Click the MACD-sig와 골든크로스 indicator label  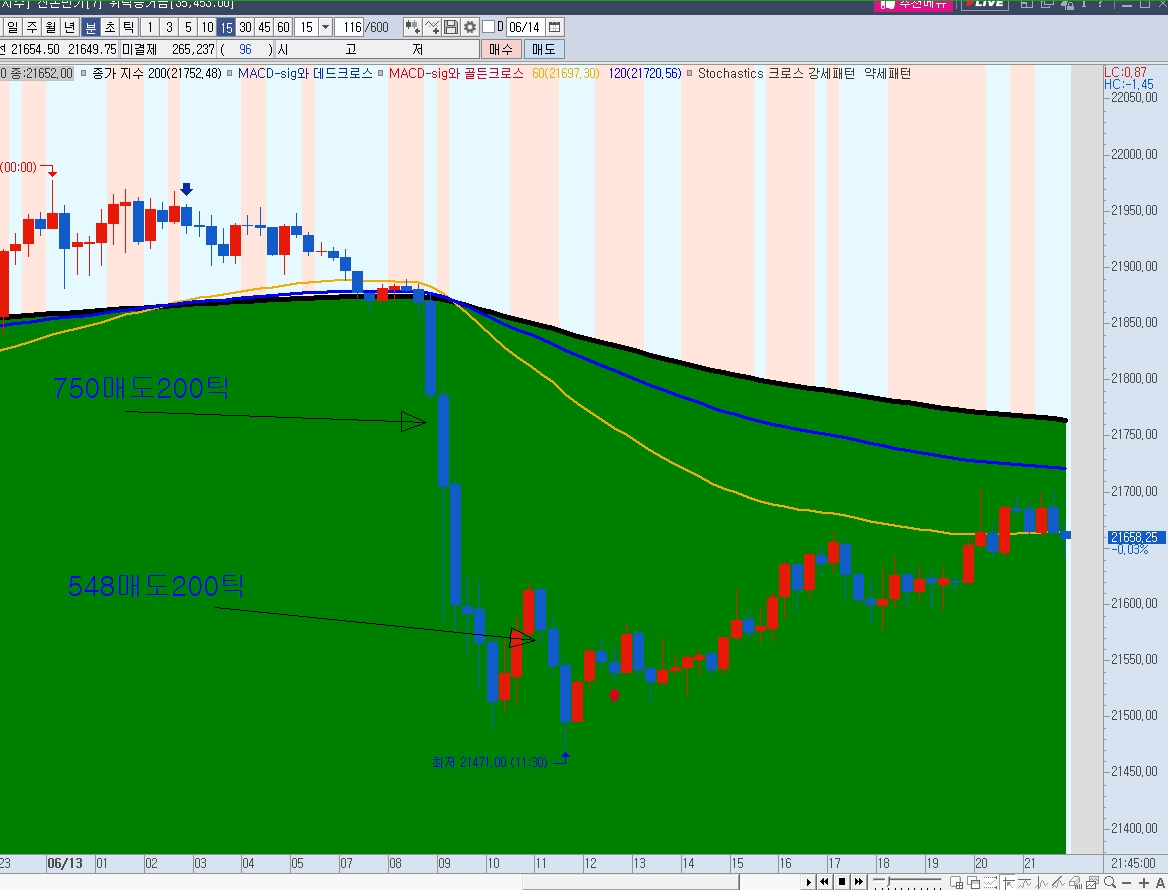tap(456, 73)
